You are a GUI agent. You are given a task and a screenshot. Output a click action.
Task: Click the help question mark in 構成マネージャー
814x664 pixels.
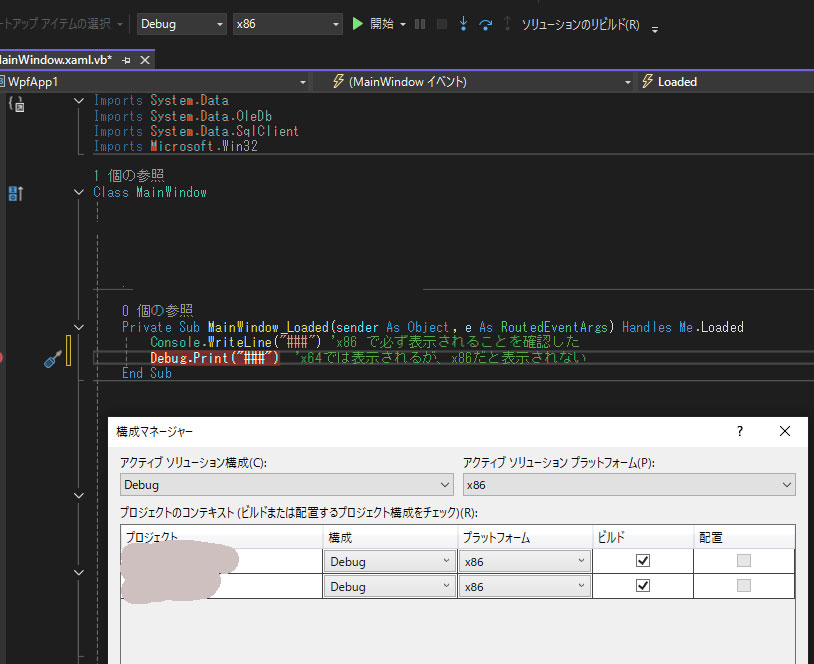[x=739, y=431]
